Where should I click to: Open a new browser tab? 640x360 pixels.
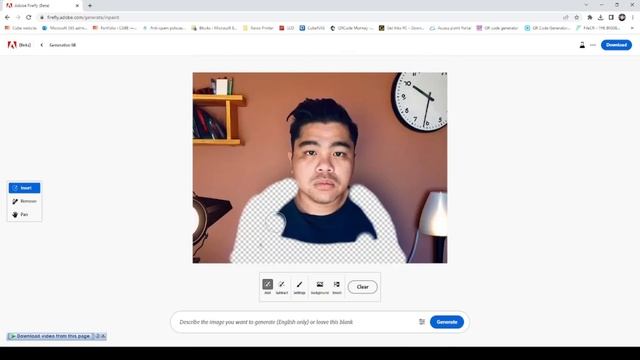90,6
